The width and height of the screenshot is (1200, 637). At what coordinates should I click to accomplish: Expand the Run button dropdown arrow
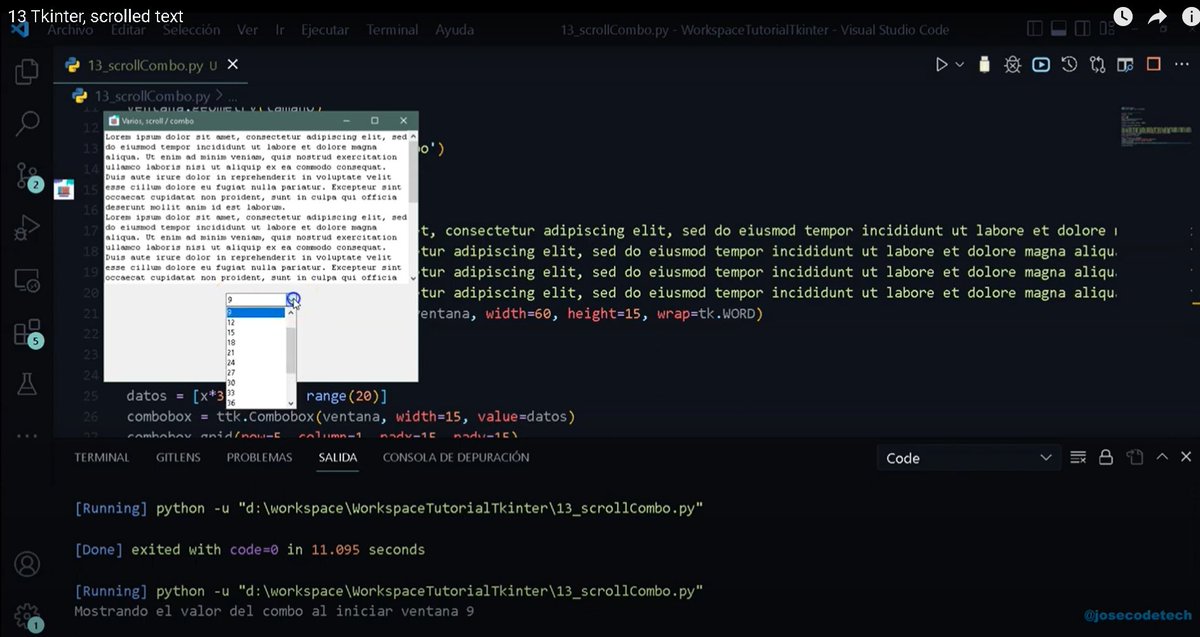[x=960, y=65]
